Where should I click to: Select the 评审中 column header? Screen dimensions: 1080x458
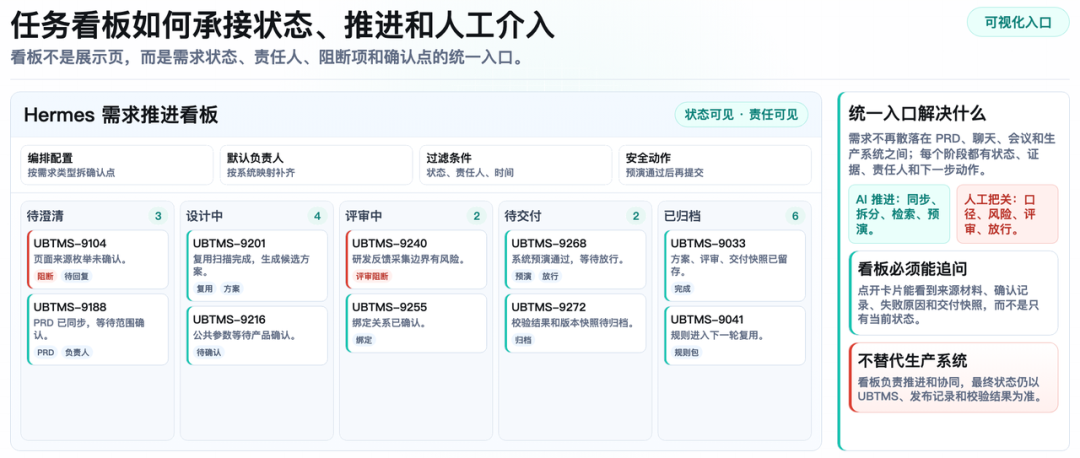tap(364, 216)
